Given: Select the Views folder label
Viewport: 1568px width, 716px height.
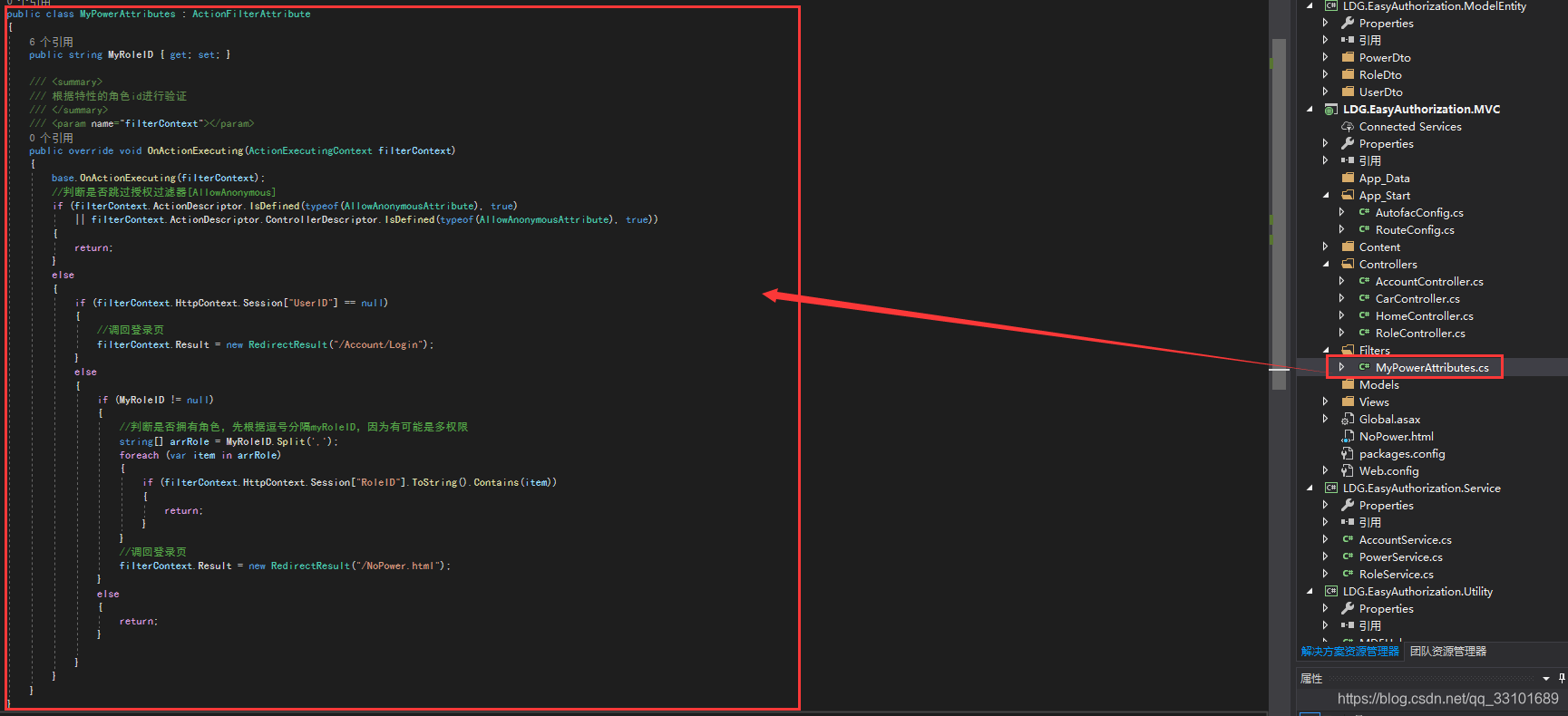Looking at the screenshot, I should pyautogui.click(x=1374, y=402).
